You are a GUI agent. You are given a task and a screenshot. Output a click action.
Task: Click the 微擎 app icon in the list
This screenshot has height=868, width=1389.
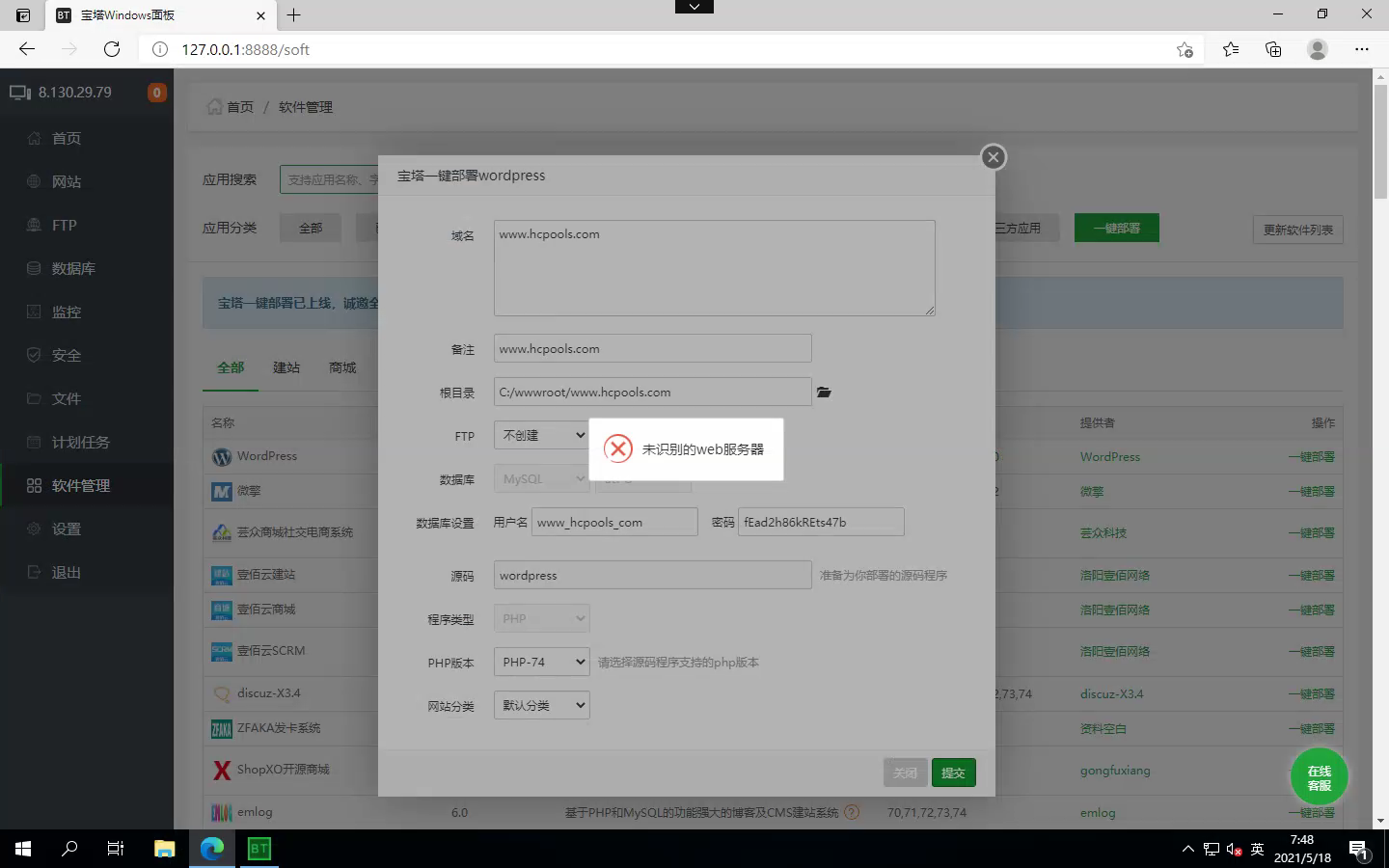222,492
